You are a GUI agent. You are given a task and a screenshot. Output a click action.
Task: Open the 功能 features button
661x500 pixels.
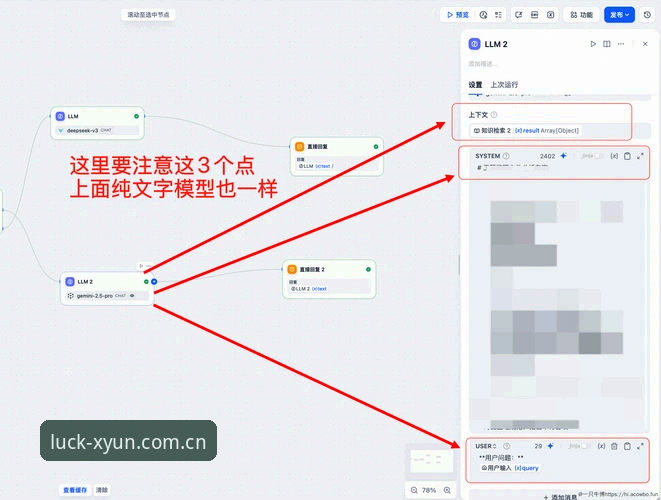click(x=582, y=15)
